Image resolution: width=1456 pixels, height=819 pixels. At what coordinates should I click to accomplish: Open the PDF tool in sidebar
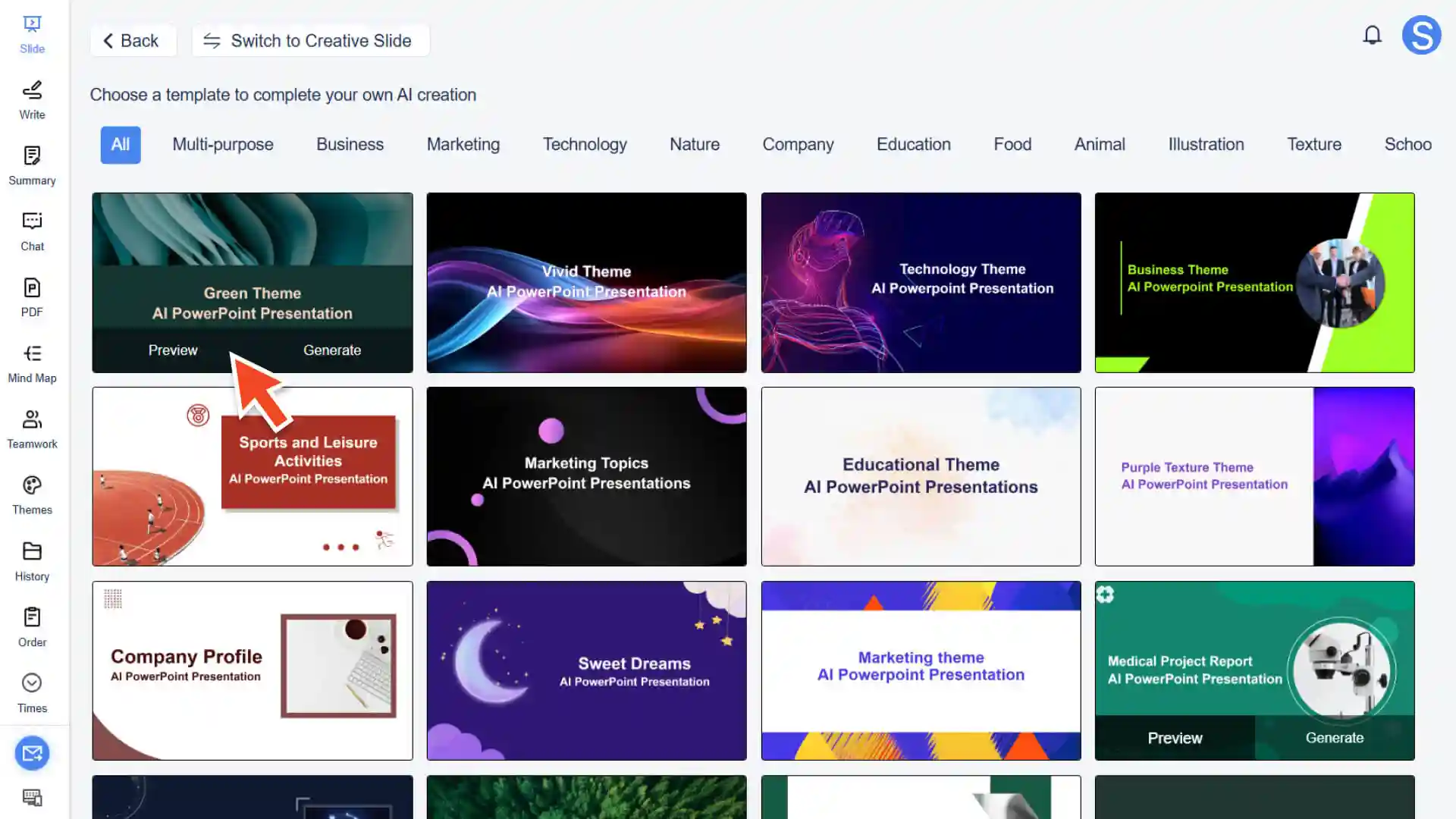(x=32, y=299)
